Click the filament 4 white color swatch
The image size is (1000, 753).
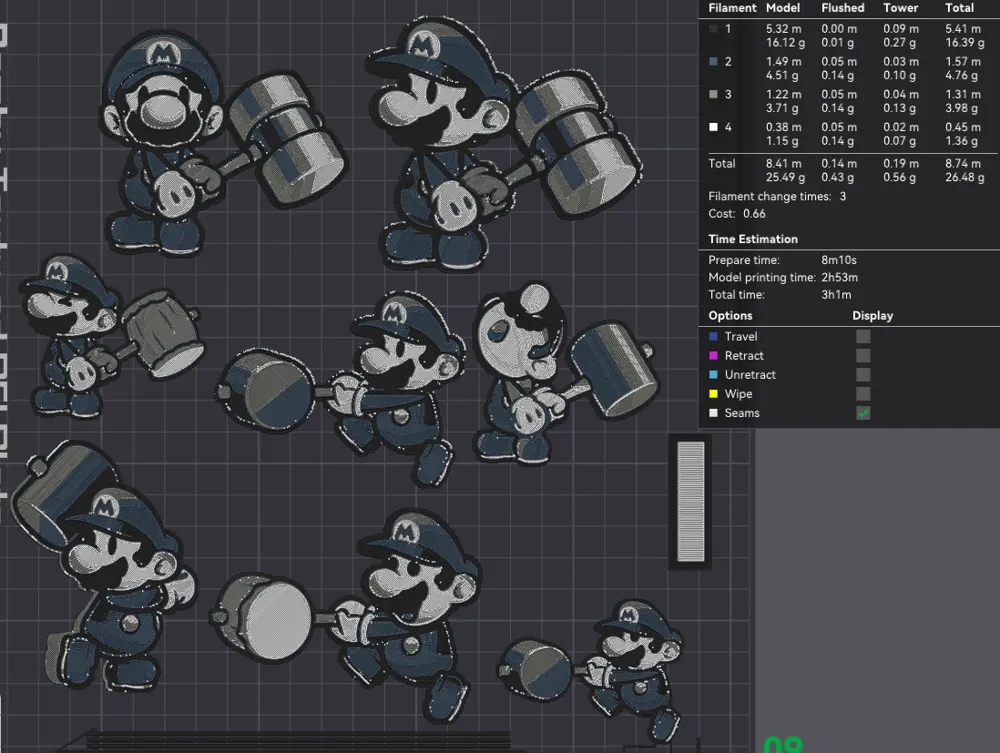point(713,127)
